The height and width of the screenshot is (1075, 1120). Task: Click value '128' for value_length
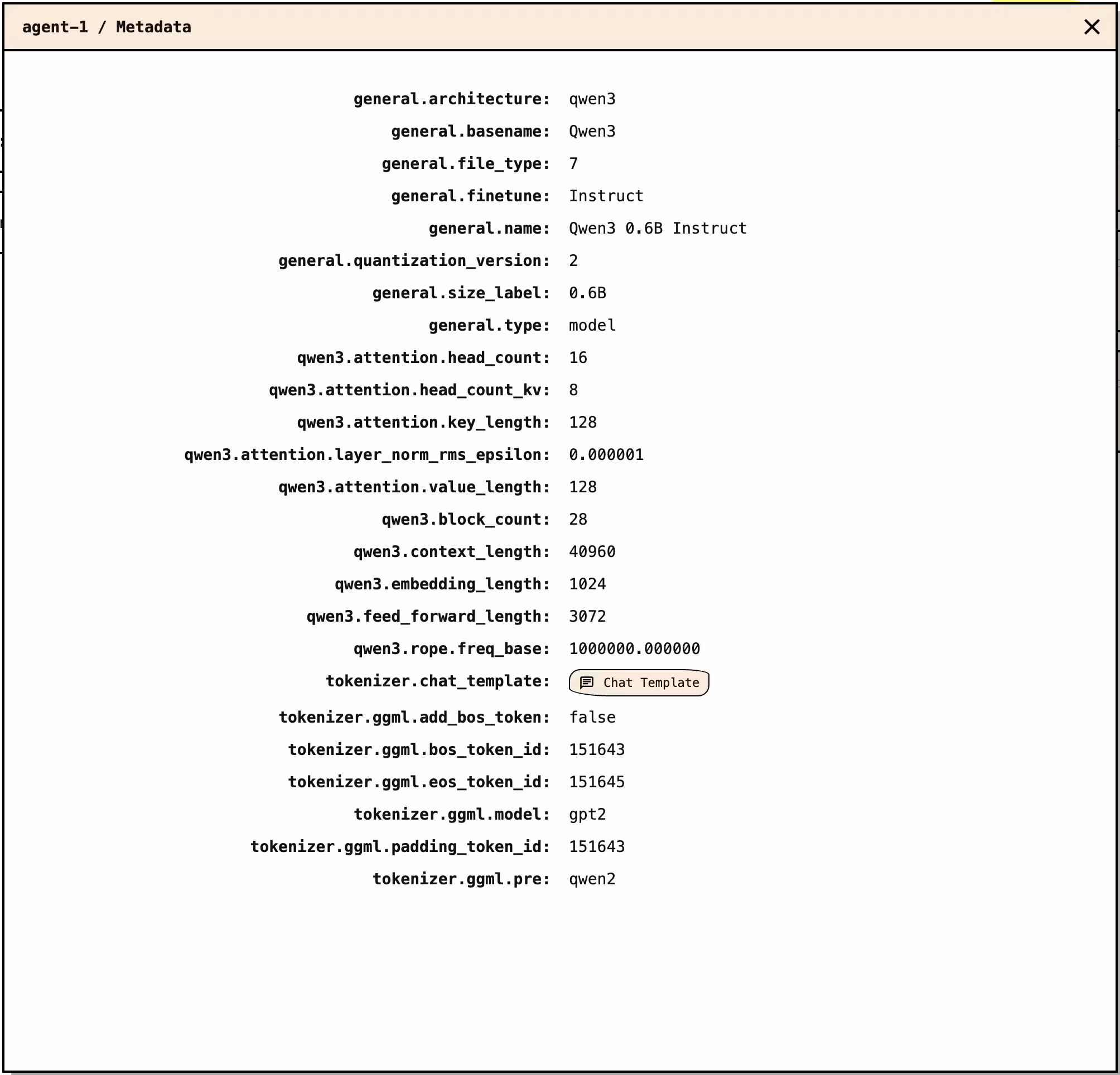pyautogui.click(x=583, y=487)
